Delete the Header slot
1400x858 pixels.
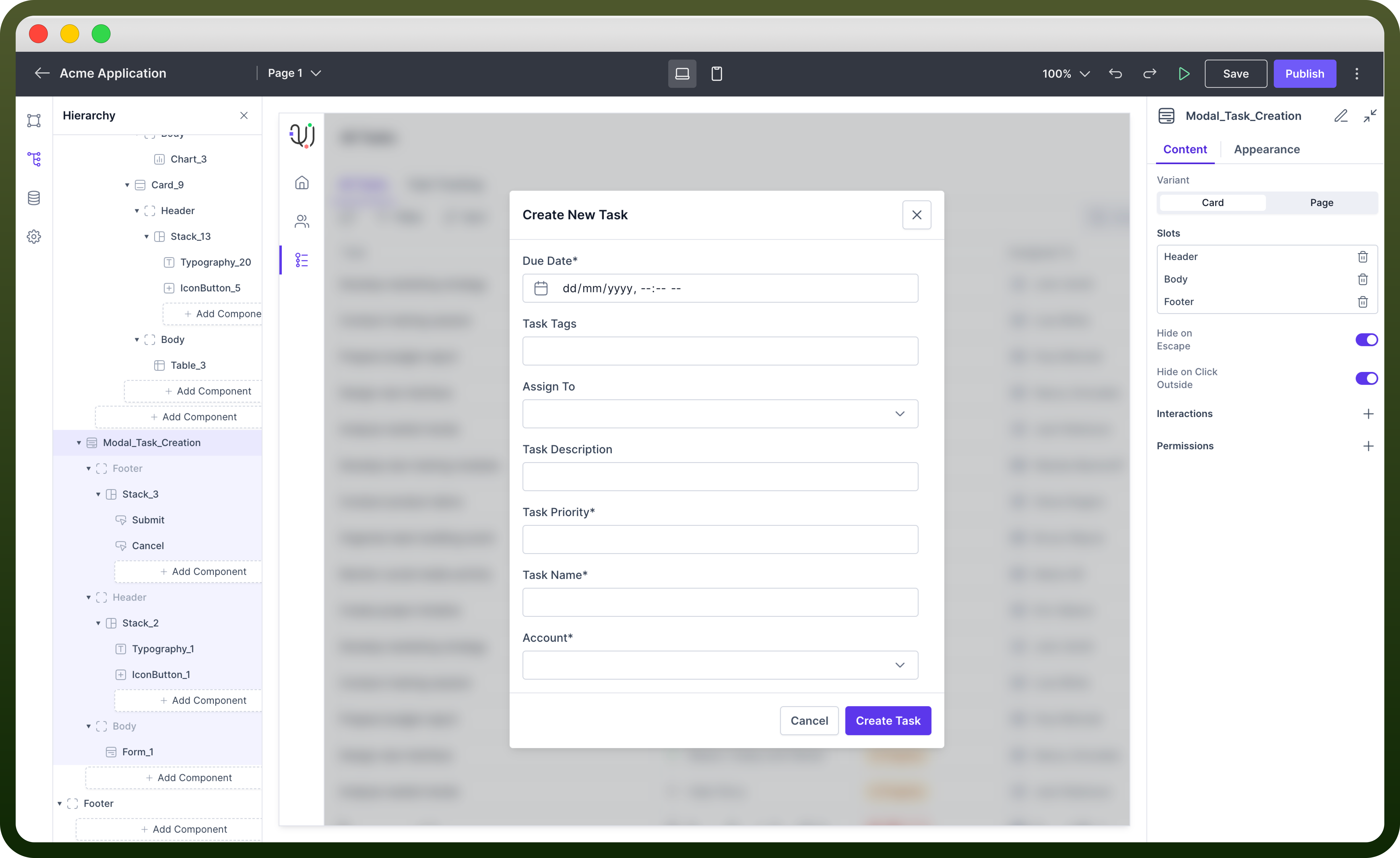tap(1363, 257)
